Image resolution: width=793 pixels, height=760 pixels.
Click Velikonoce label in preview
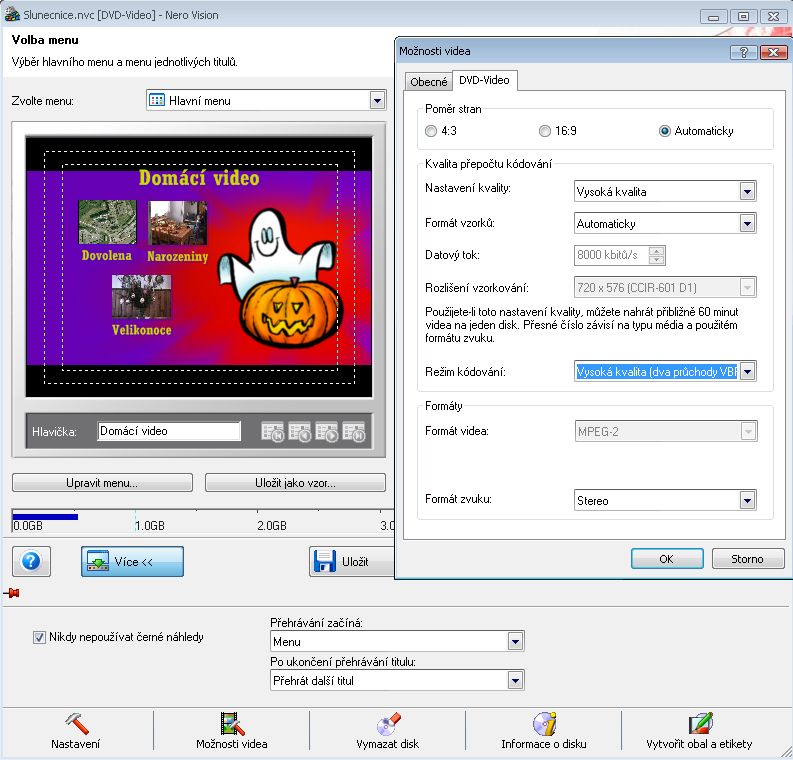142,330
